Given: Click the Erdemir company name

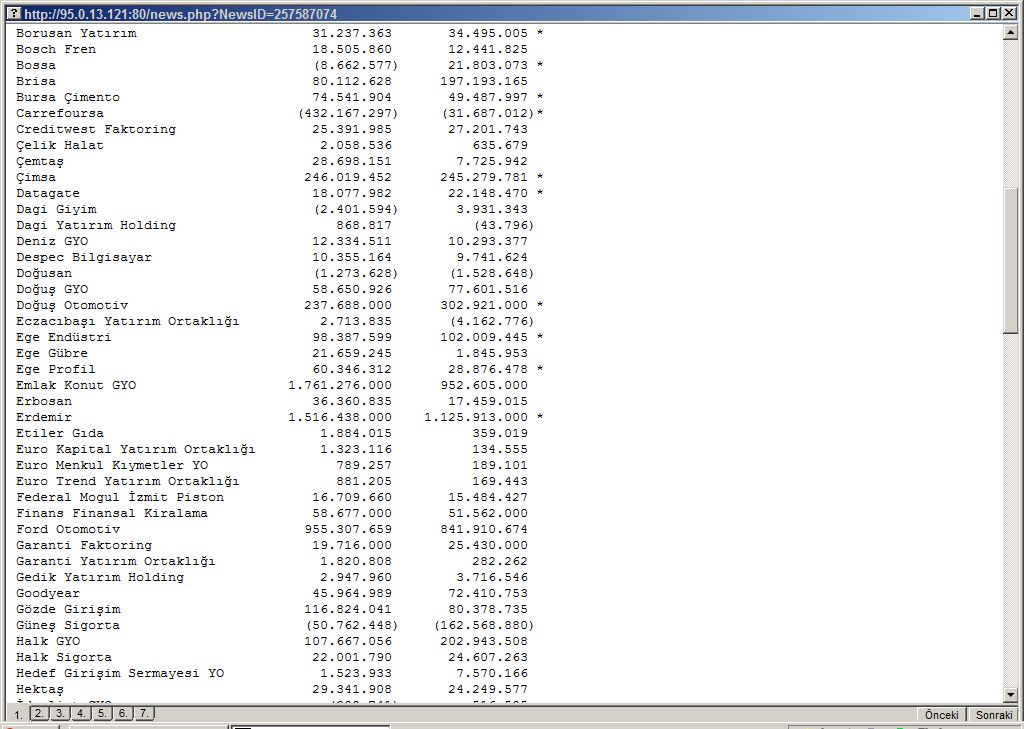Looking at the screenshot, I should pyautogui.click(x=44, y=417).
